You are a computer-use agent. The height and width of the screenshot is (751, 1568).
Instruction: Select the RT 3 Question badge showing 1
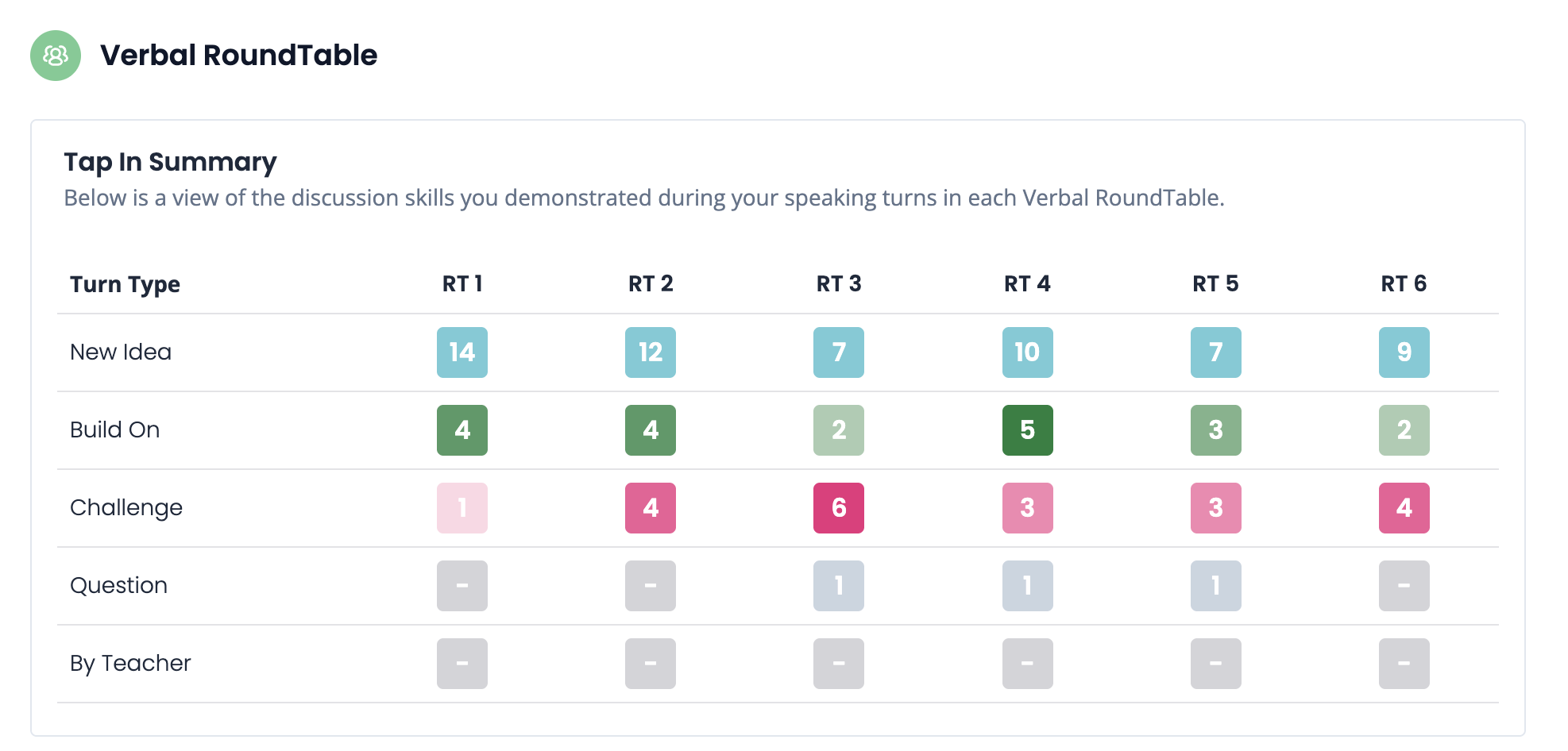838,586
